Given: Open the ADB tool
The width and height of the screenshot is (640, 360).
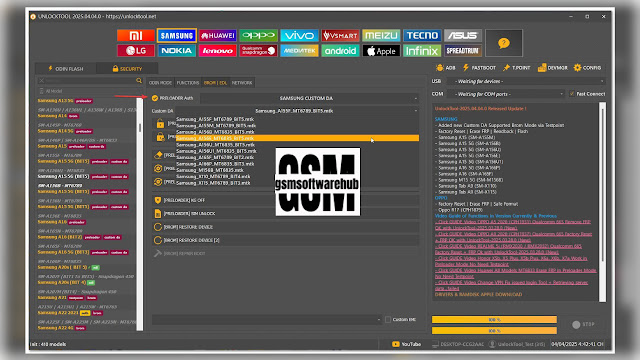Looking at the screenshot, I should 446,68.
